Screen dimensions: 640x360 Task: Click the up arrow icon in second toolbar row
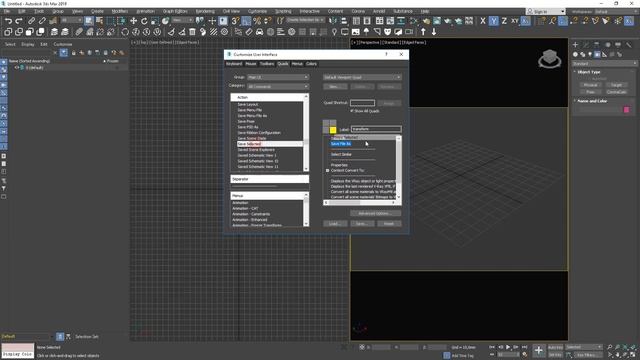click(423, 32)
